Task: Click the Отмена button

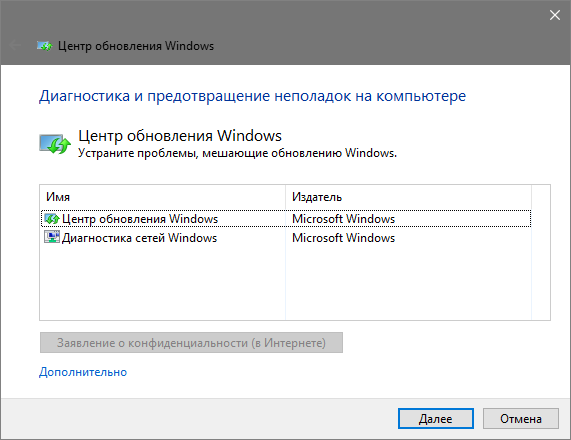Action: click(521, 419)
